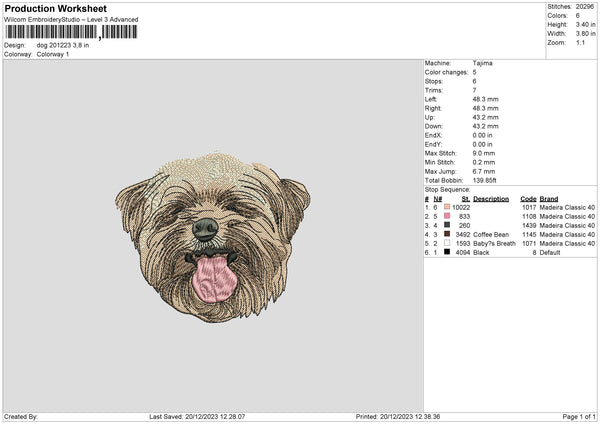This screenshot has height=424, width=600.
Task: Click the Brand column header
Action: pyautogui.click(x=551, y=198)
